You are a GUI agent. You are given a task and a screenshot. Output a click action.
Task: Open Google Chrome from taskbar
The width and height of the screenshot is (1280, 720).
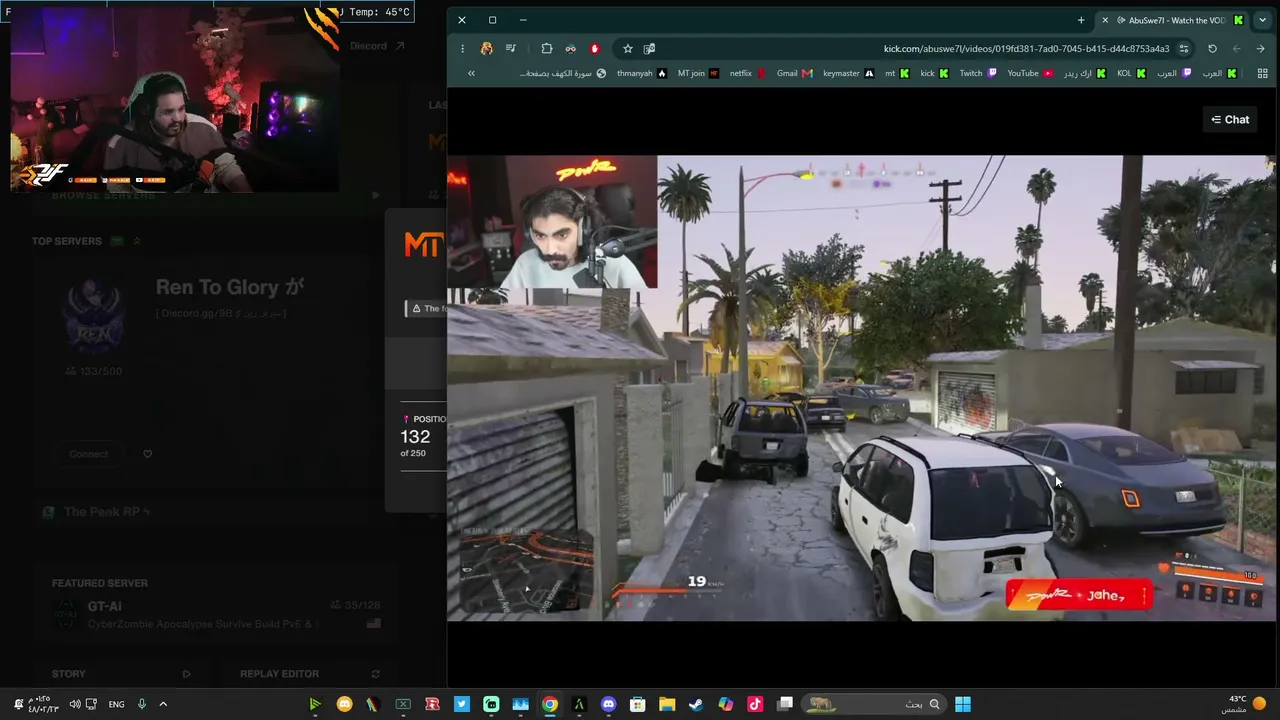point(550,704)
